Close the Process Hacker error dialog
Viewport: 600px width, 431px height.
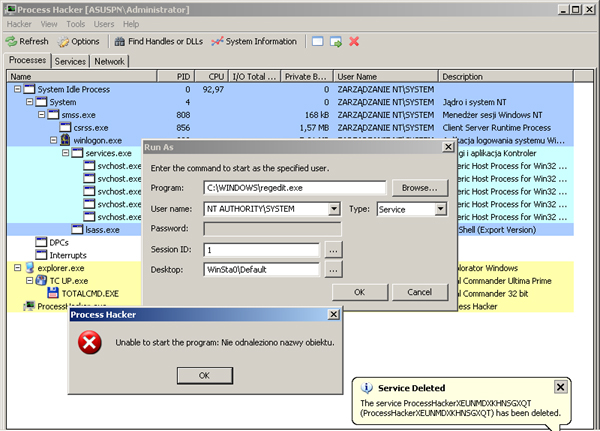coord(333,314)
